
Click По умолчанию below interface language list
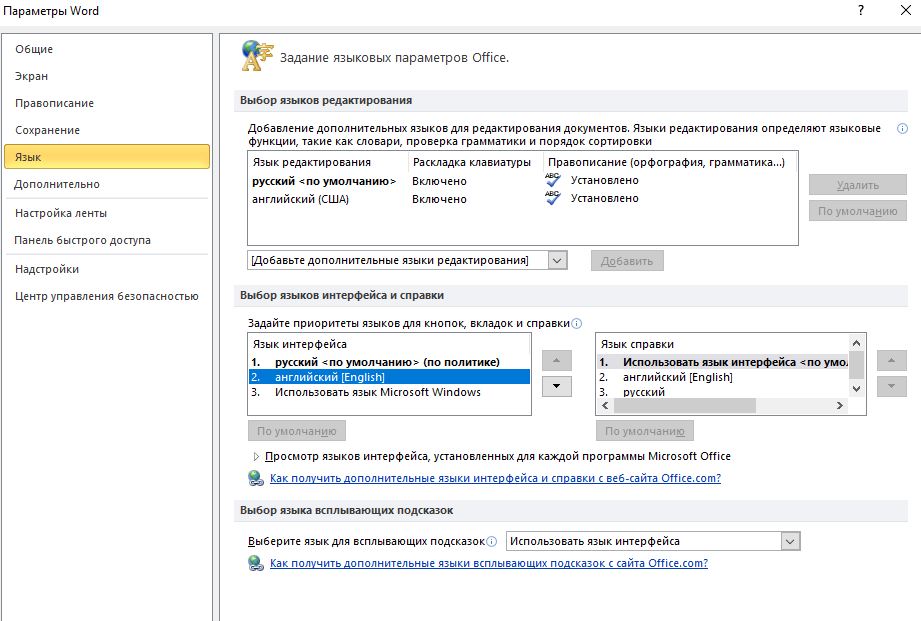[x=297, y=431]
